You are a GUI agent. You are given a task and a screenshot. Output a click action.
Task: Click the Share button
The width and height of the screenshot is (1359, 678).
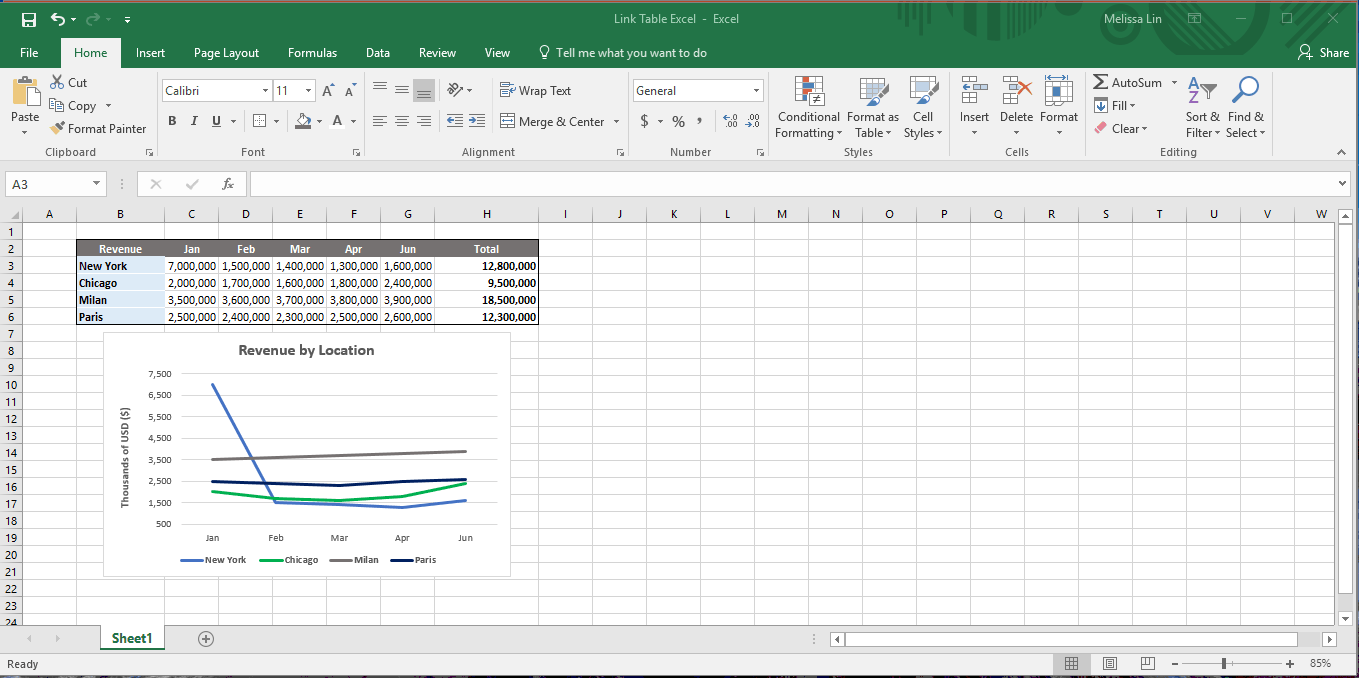pos(1323,53)
